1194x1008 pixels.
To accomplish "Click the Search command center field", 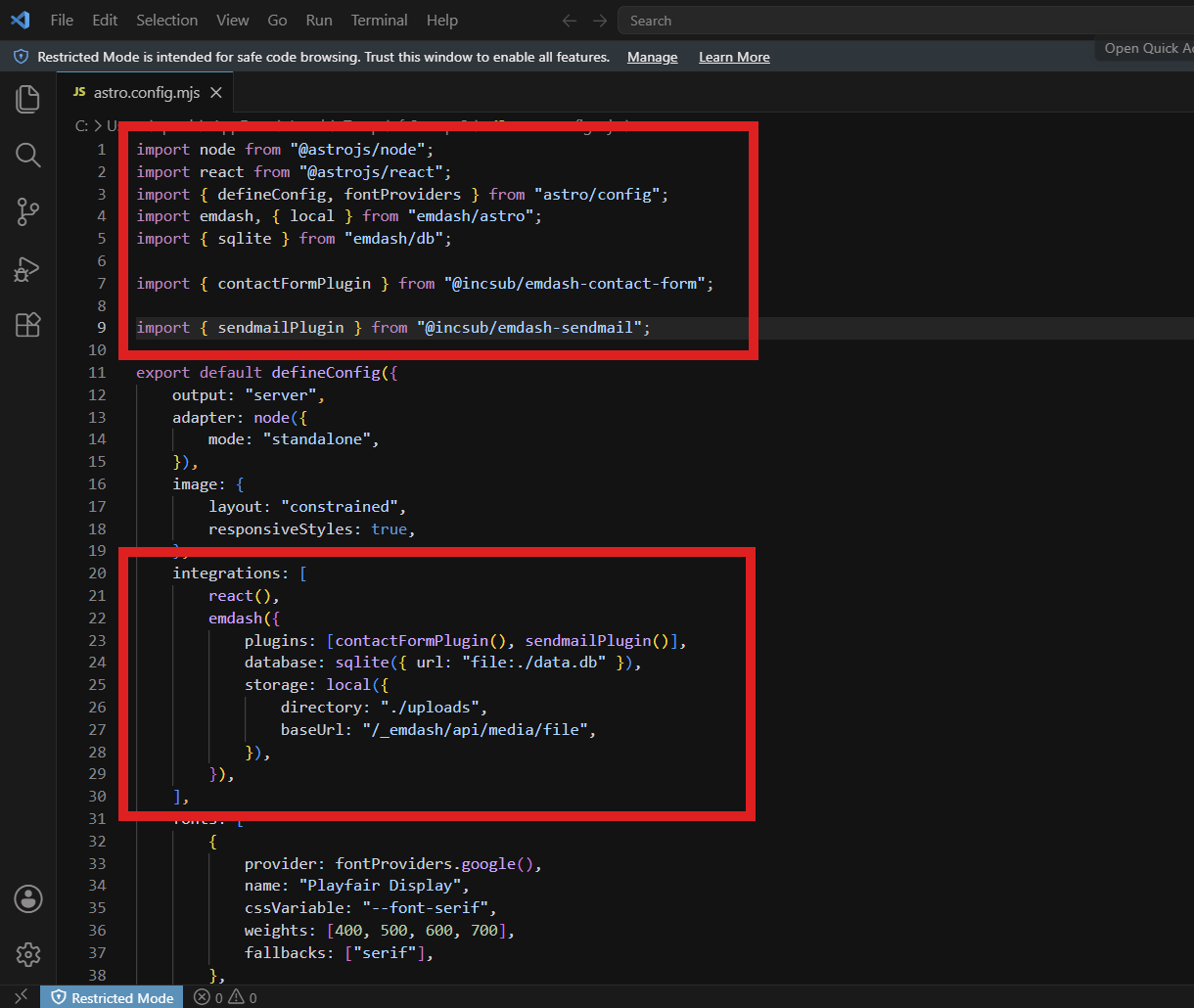I will click(x=905, y=21).
